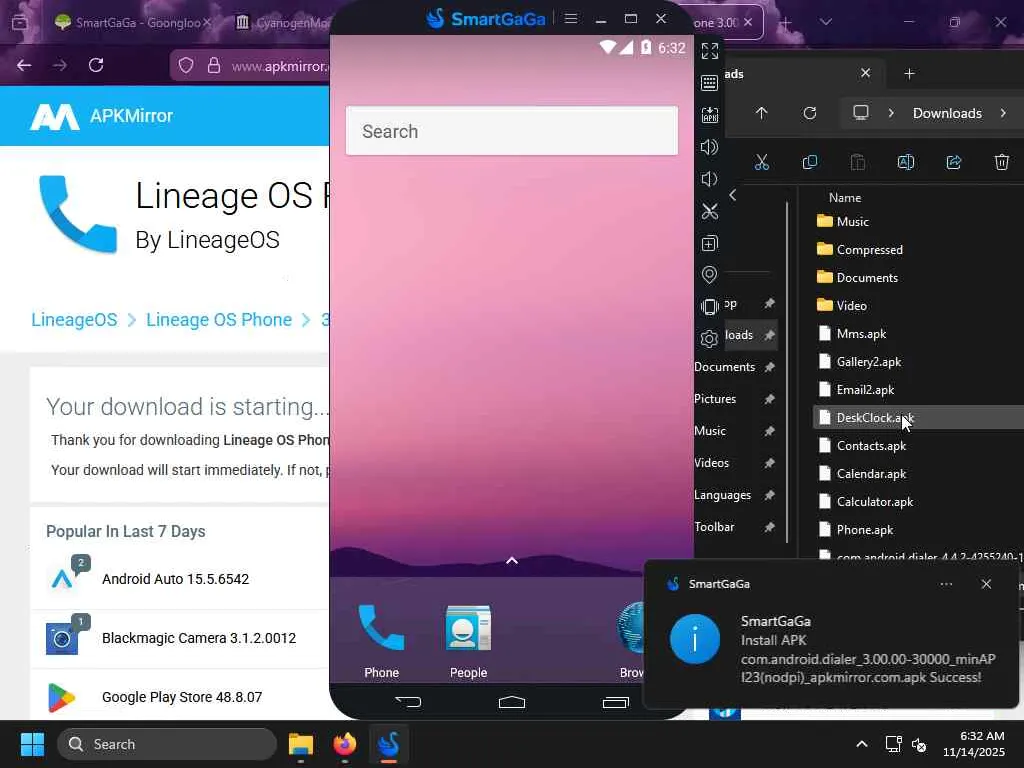
Task: Open new tab in File Explorer
Action: coord(909,74)
